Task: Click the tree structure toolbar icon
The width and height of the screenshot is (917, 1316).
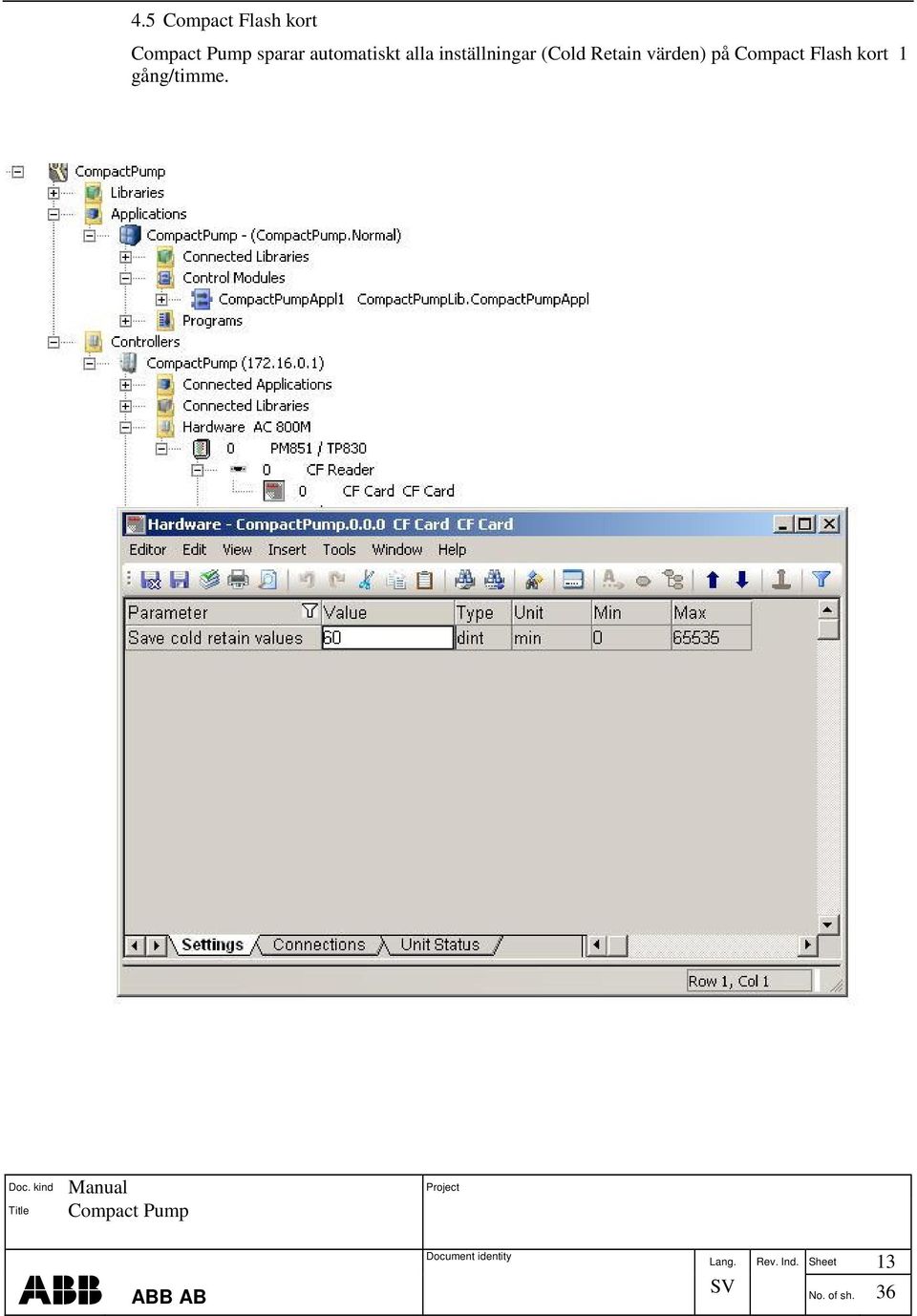Action: pos(673,580)
